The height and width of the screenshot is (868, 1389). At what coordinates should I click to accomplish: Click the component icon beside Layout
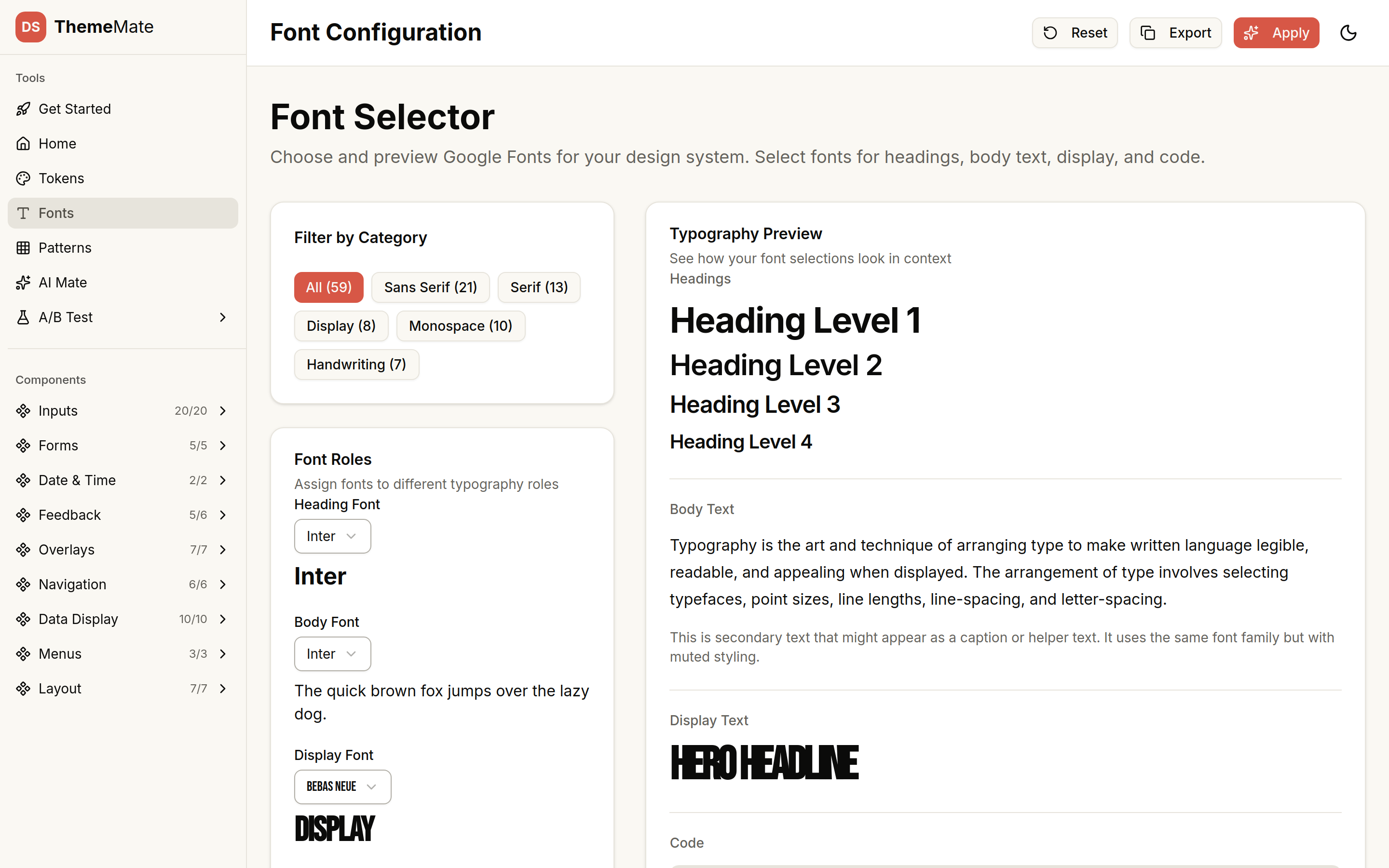[x=23, y=689]
